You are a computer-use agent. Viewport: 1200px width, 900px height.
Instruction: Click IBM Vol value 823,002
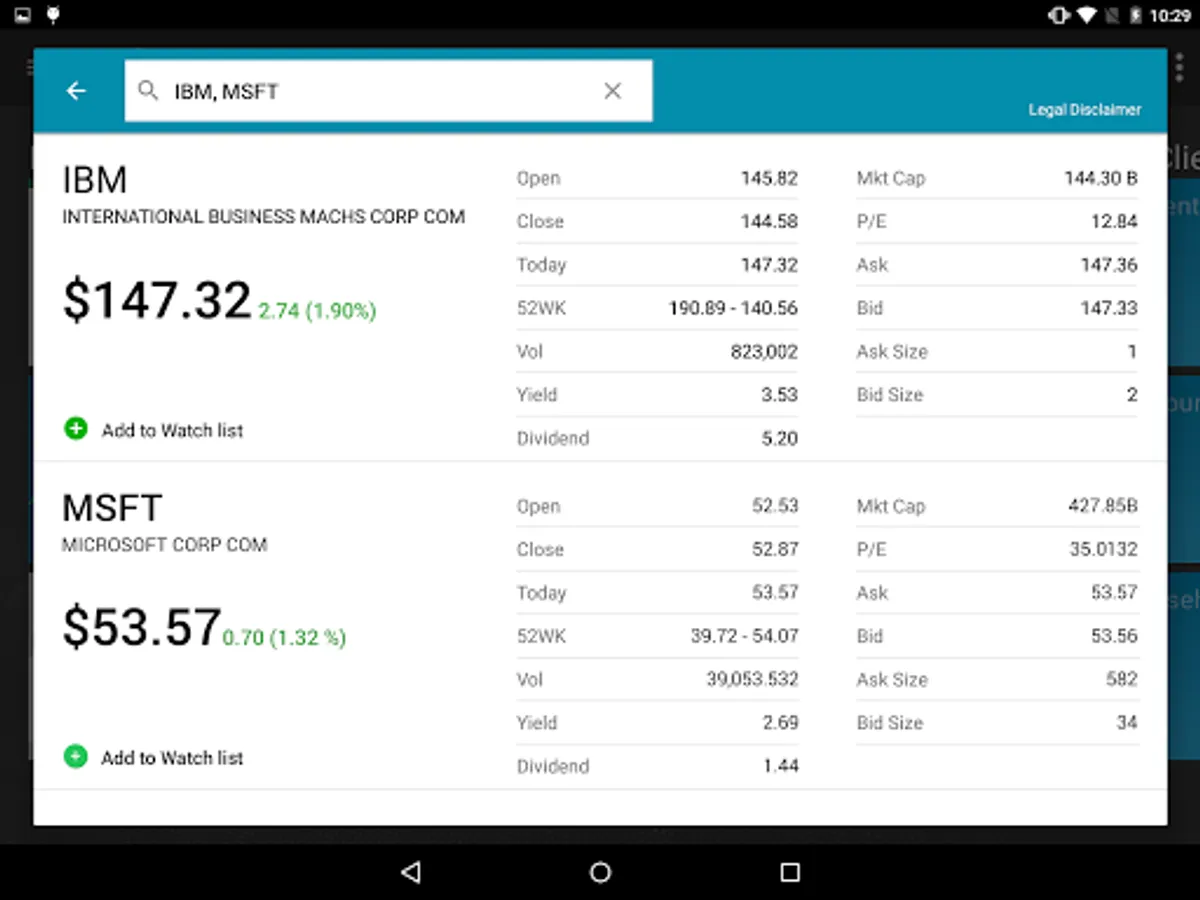point(764,352)
